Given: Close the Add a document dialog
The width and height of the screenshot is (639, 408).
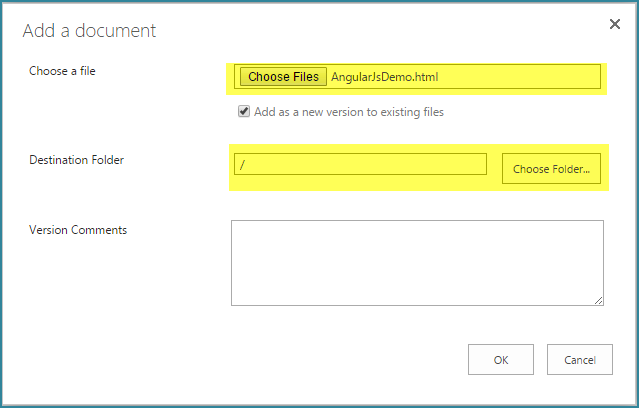Looking at the screenshot, I should click(615, 24).
